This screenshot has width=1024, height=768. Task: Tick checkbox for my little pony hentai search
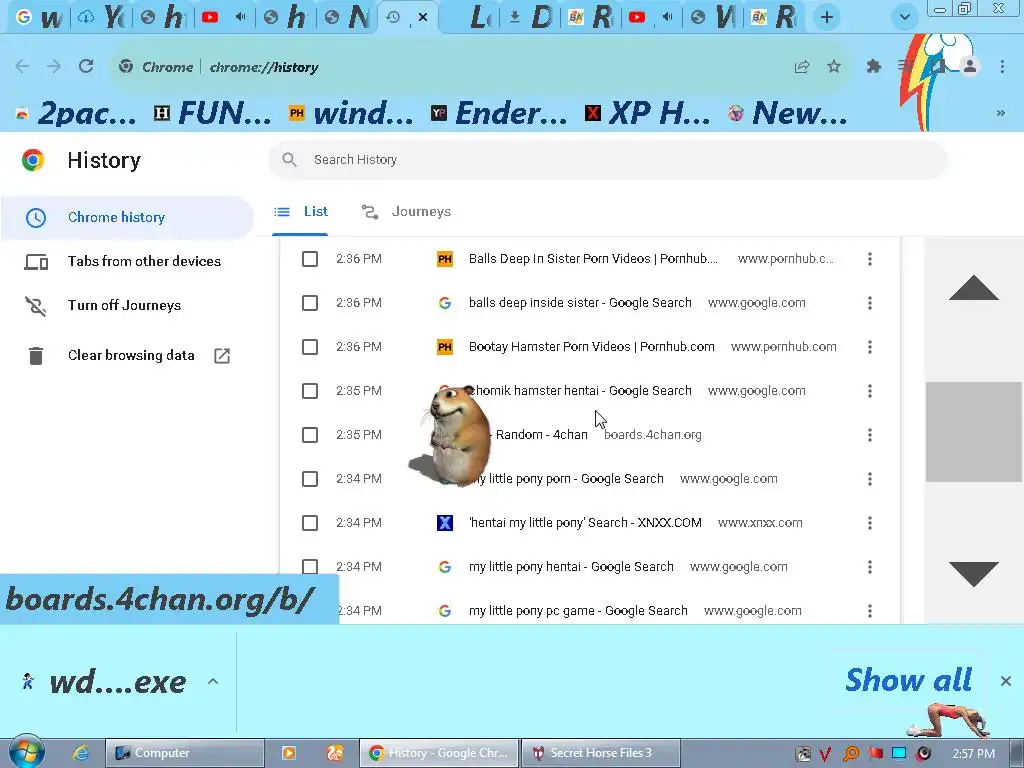[x=310, y=567]
